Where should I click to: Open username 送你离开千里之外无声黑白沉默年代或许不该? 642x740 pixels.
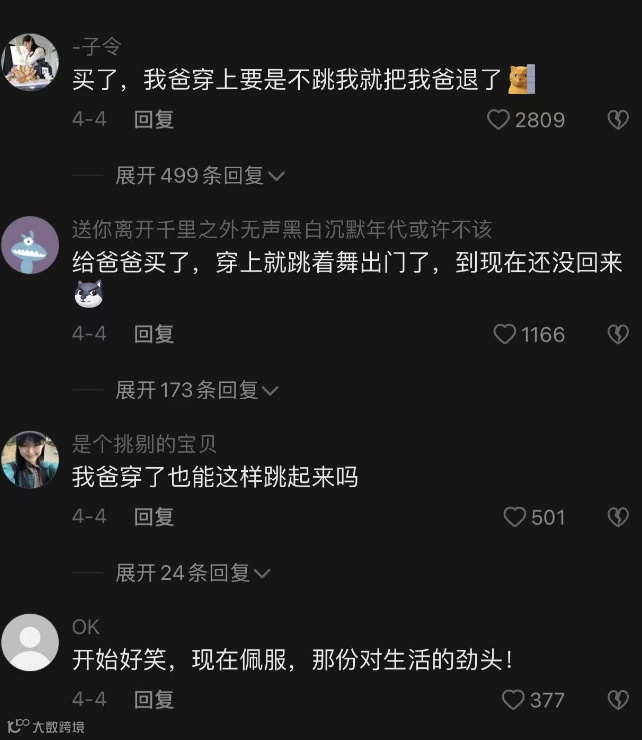[x=282, y=229]
